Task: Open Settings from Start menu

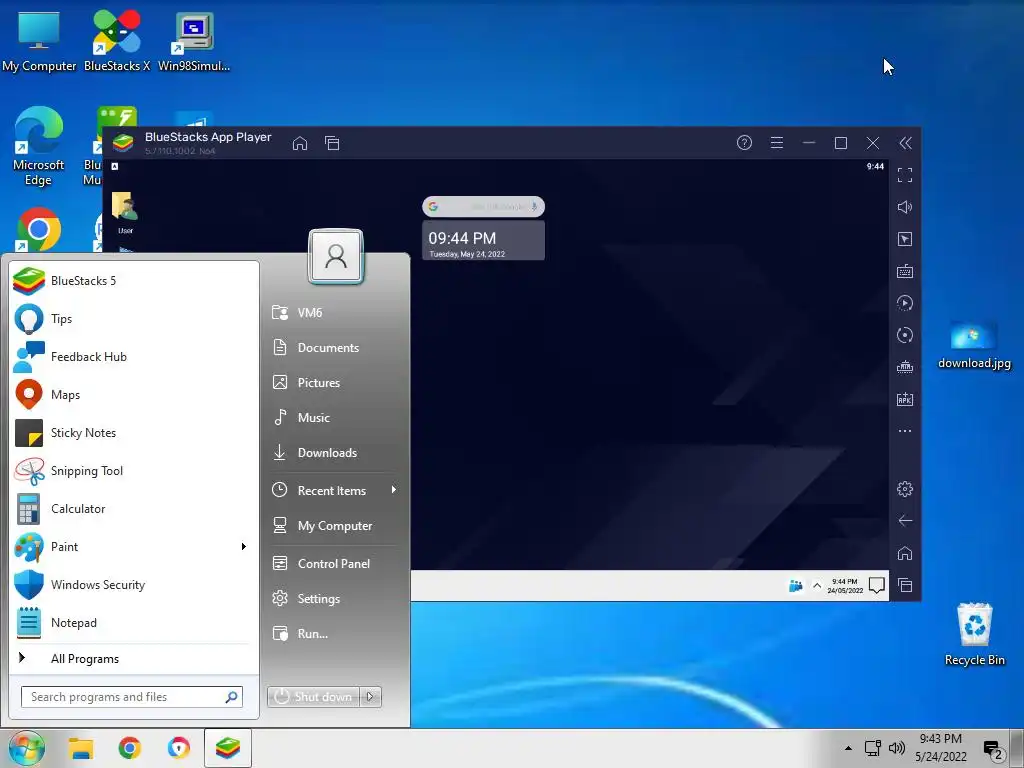Action: [334, 598]
